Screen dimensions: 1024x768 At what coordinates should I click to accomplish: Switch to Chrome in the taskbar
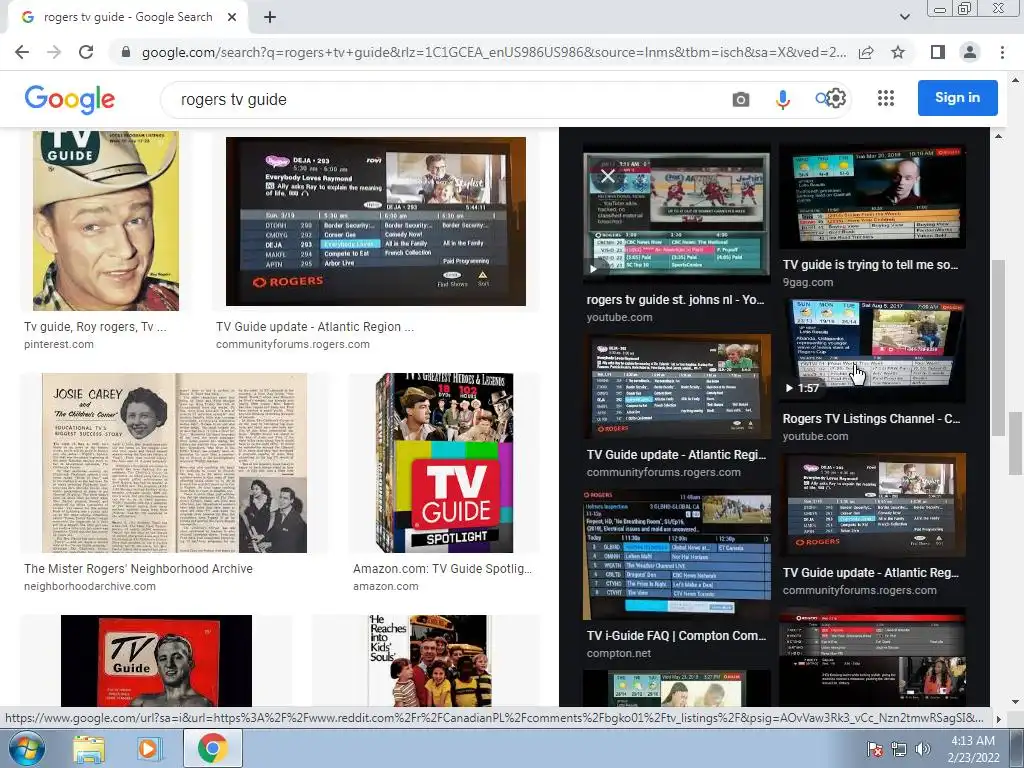[x=212, y=748]
